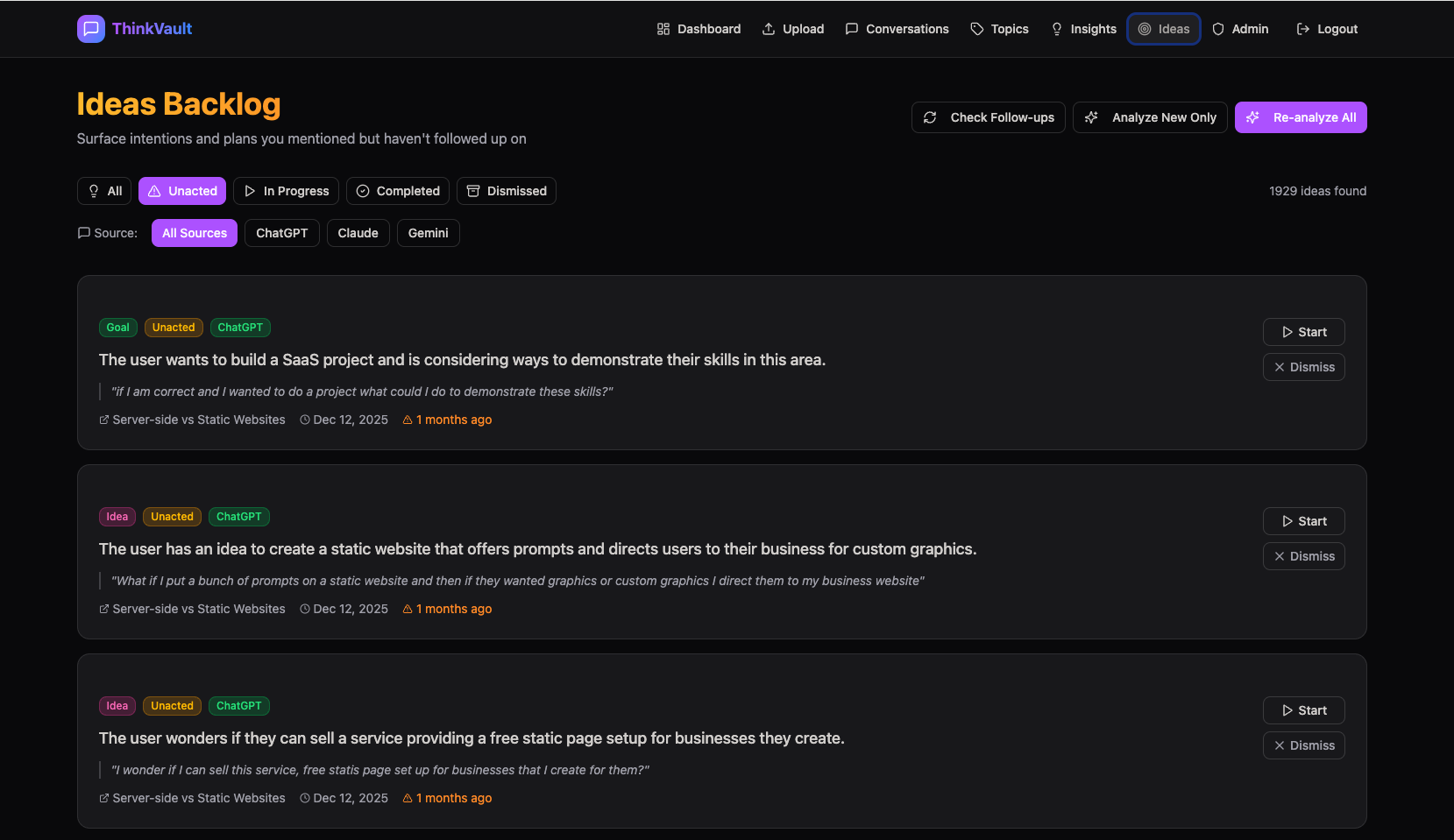Dismiss the static website prompts idea

pos(1303,555)
